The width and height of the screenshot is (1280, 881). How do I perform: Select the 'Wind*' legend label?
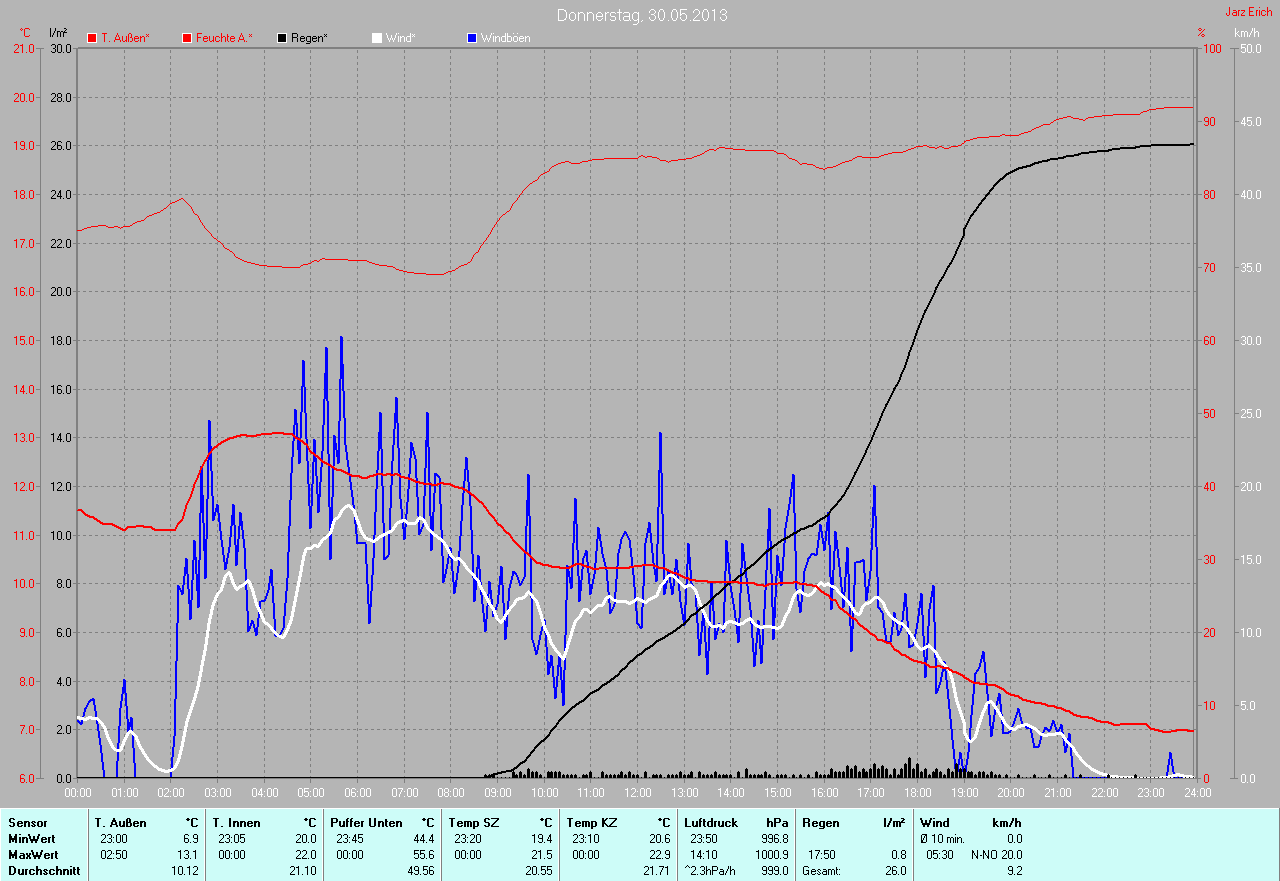[x=400, y=38]
